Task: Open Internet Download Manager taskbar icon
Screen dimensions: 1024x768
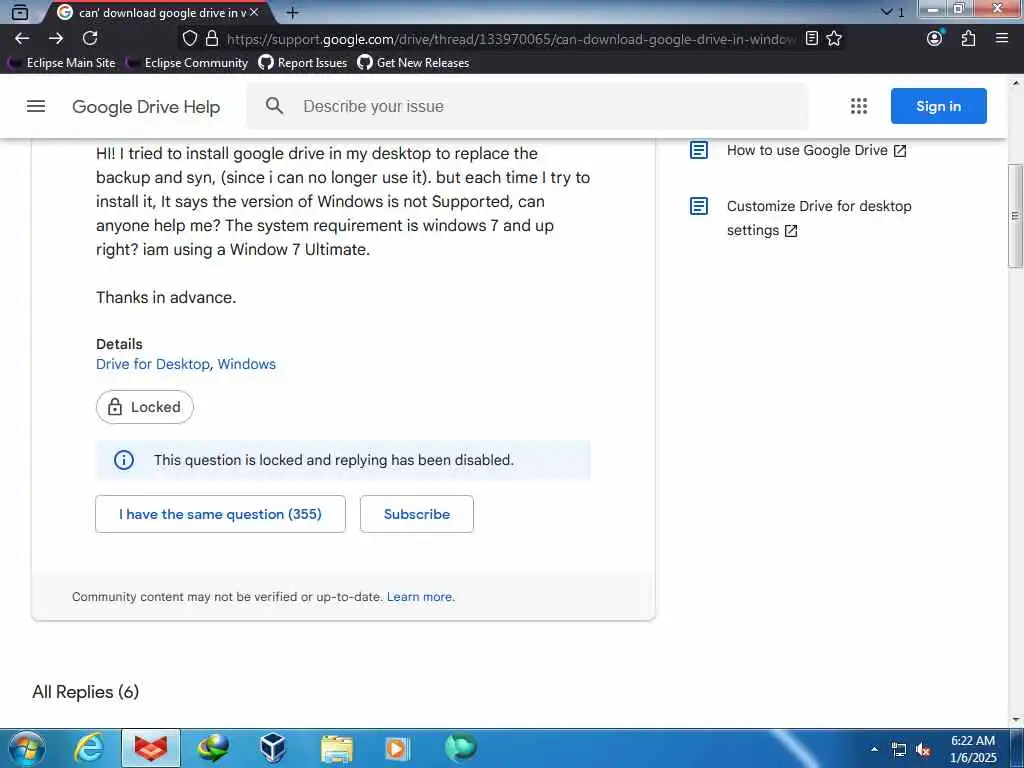Action: [x=213, y=748]
